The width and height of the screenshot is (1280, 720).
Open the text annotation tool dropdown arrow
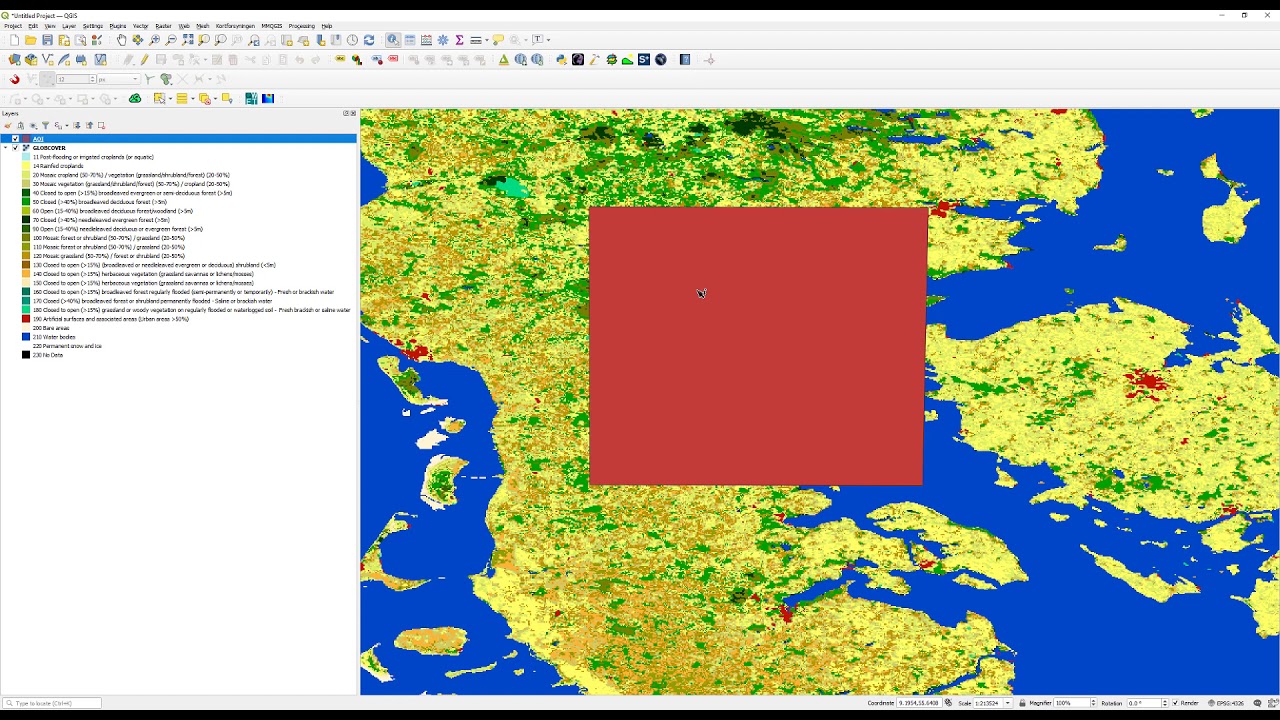point(548,40)
